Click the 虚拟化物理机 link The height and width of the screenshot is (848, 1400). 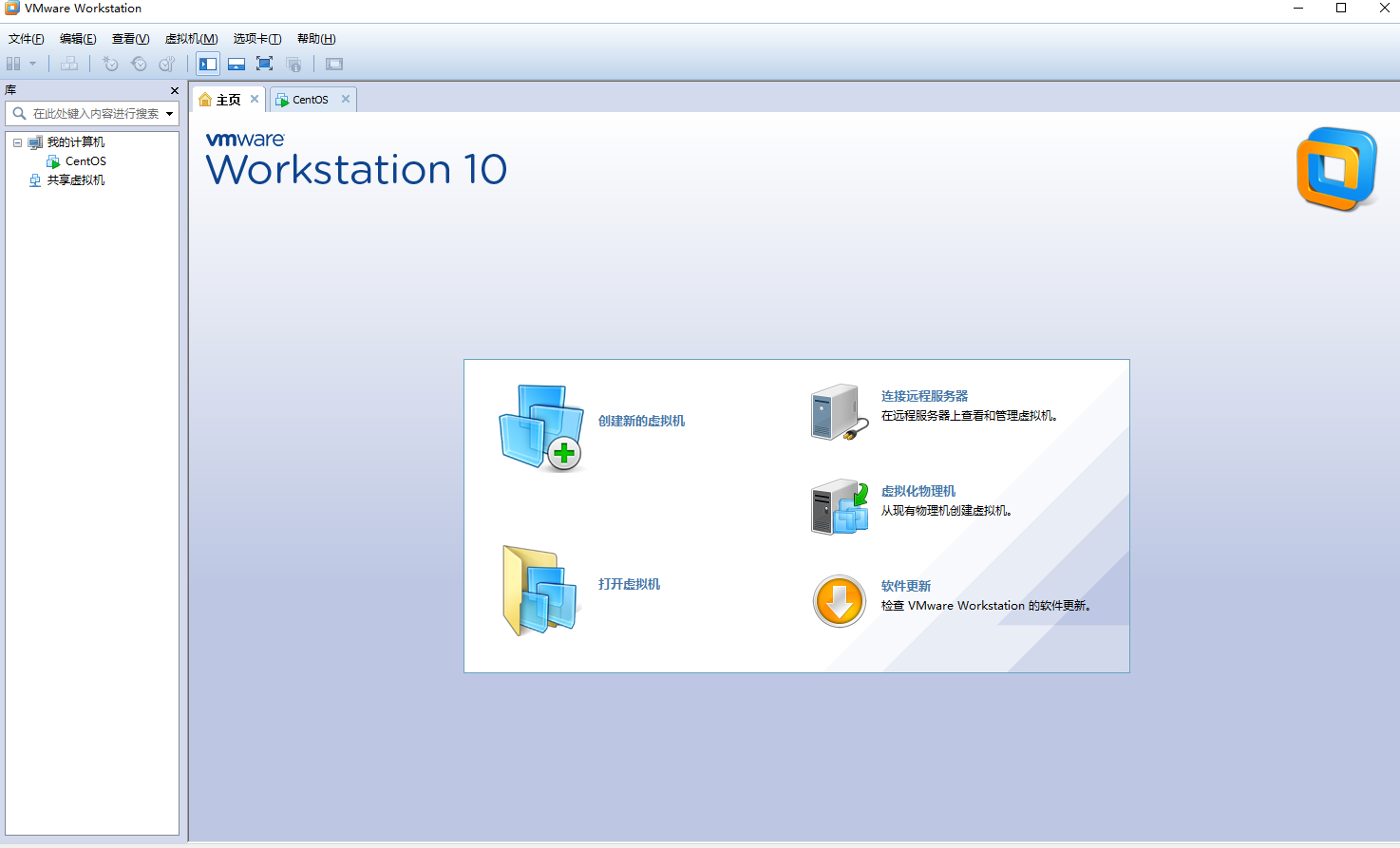[918, 491]
